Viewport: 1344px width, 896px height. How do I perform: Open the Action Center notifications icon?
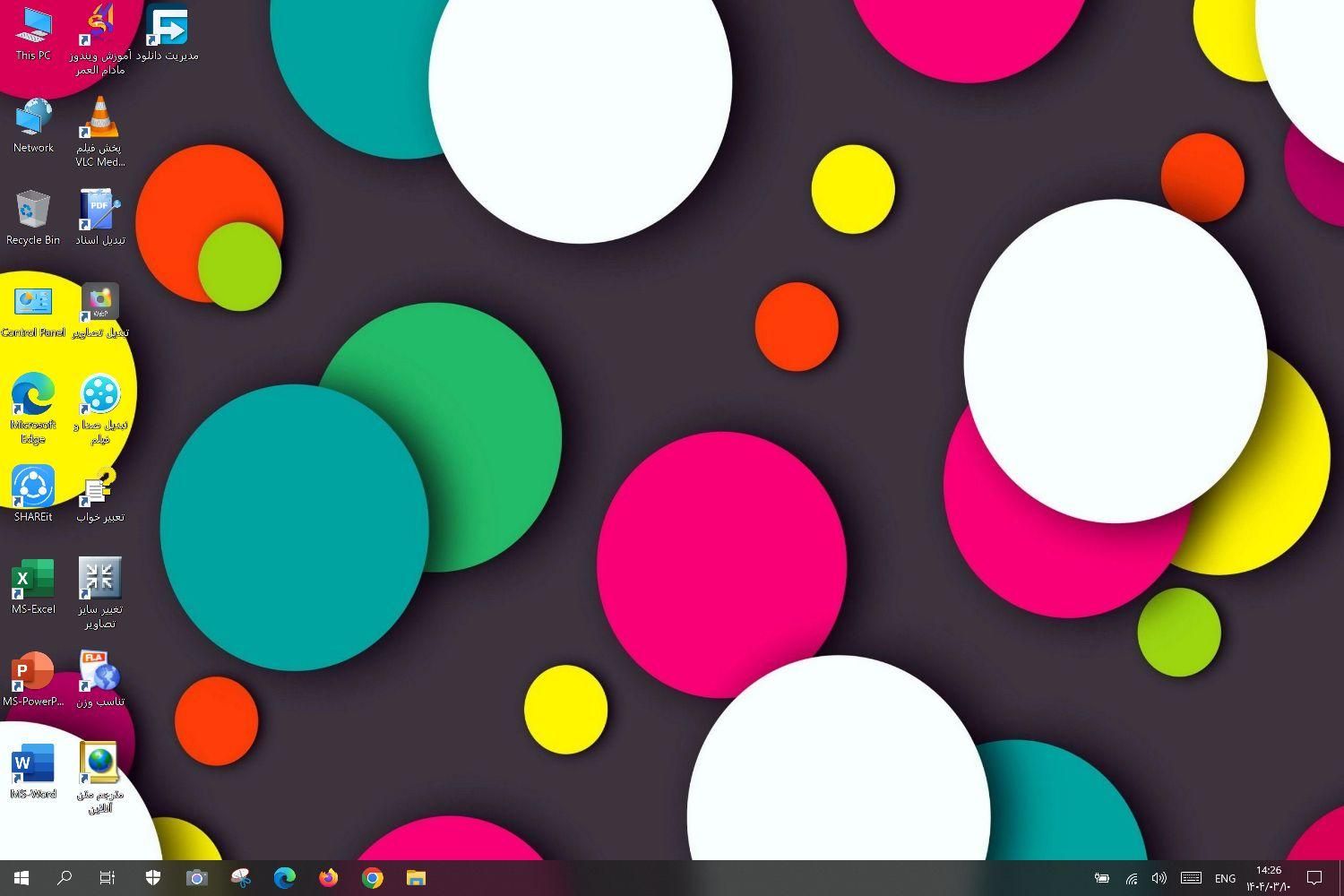coord(1314,879)
